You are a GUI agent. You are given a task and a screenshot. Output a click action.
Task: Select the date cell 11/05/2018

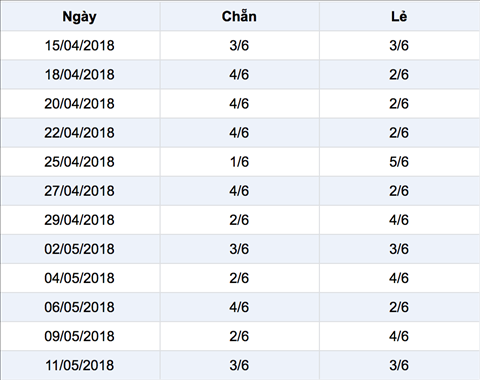tap(79, 365)
